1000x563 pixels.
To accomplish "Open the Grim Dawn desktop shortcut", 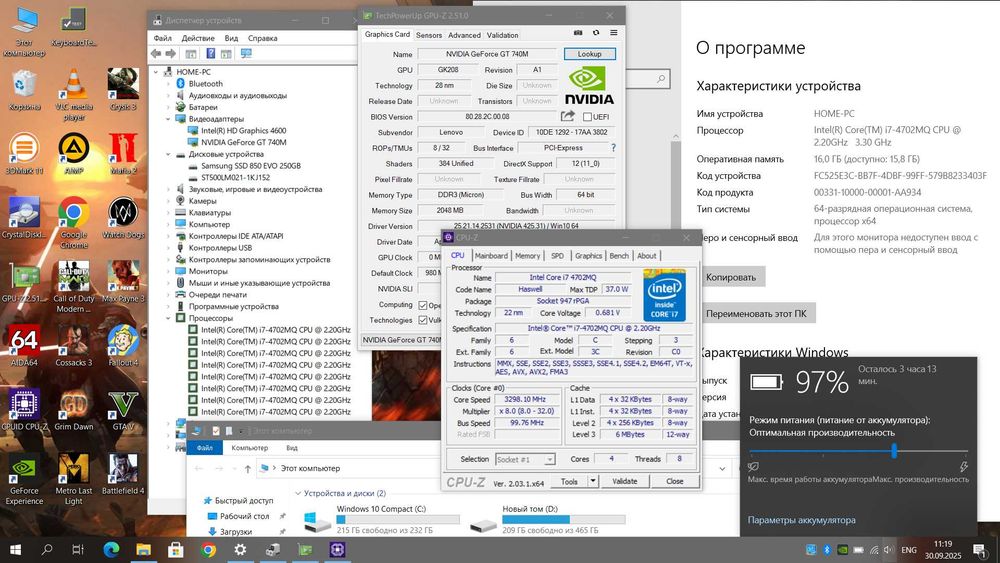I will (73, 409).
